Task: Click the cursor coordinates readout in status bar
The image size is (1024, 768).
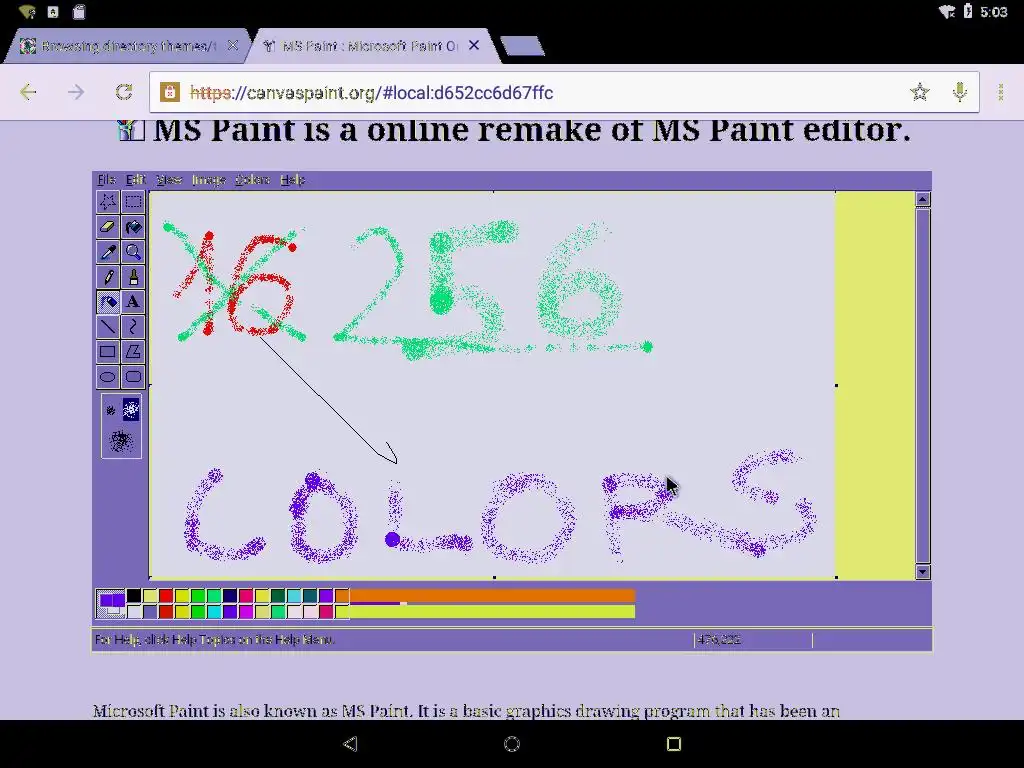Action: pos(719,639)
